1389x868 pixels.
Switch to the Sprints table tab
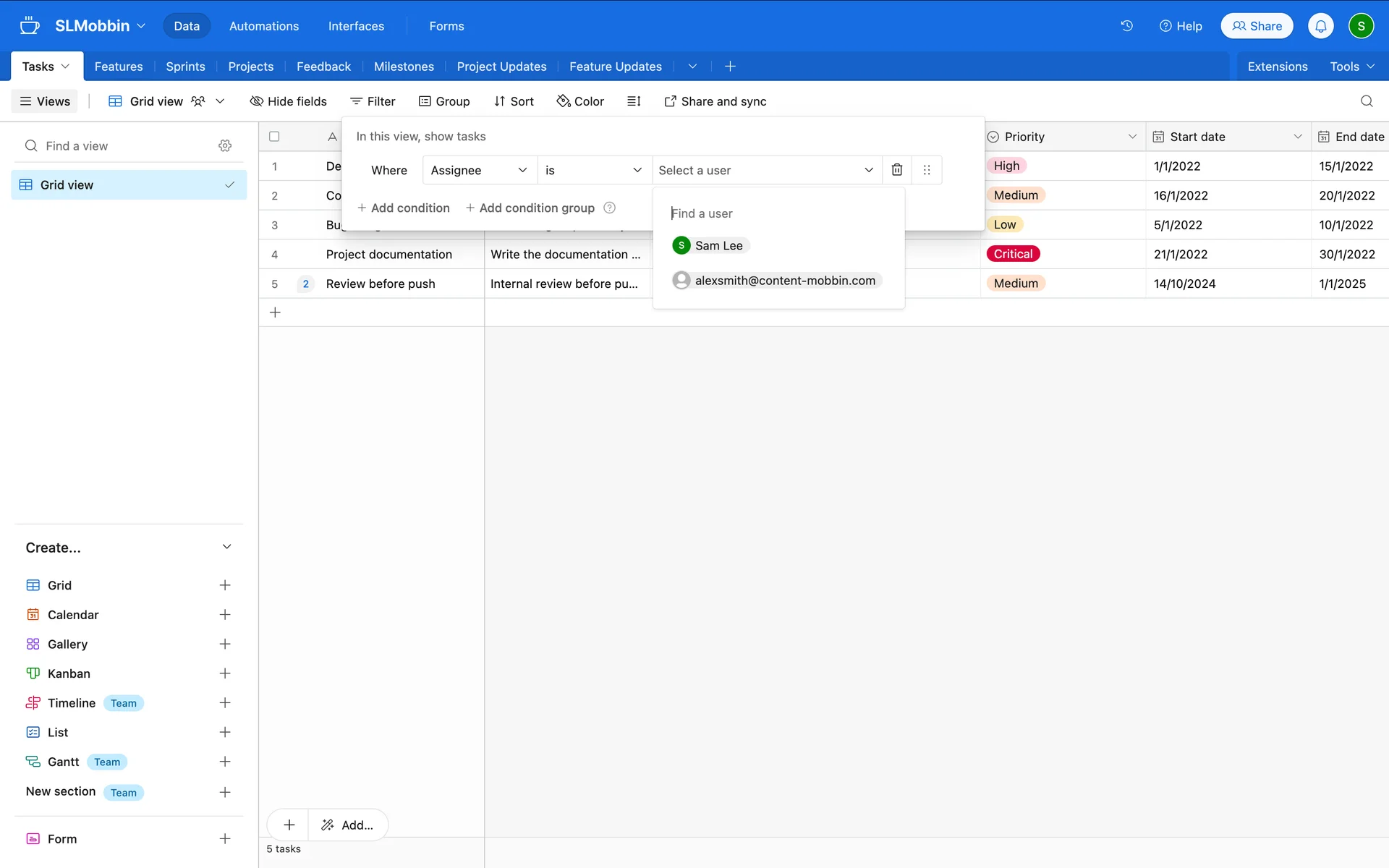(185, 67)
